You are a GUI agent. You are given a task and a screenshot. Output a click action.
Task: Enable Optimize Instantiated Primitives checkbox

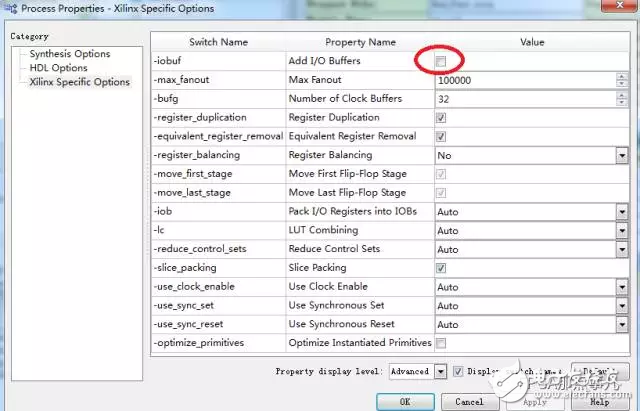click(x=441, y=343)
